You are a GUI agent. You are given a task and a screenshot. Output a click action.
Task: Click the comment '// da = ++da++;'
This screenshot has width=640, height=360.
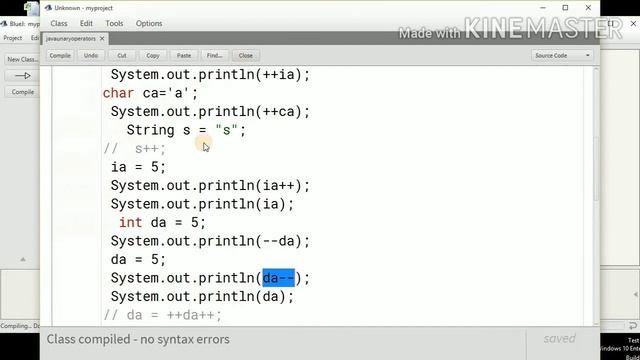click(x=162, y=315)
